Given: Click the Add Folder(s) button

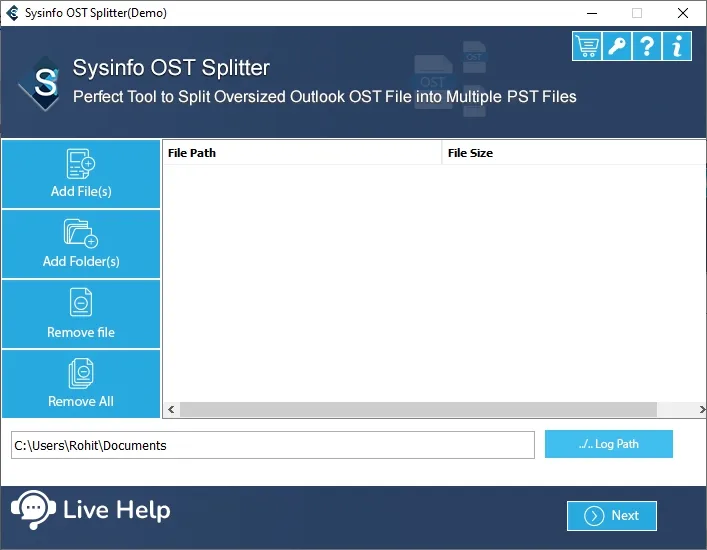Looking at the screenshot, I should click(x=81, y=244).
